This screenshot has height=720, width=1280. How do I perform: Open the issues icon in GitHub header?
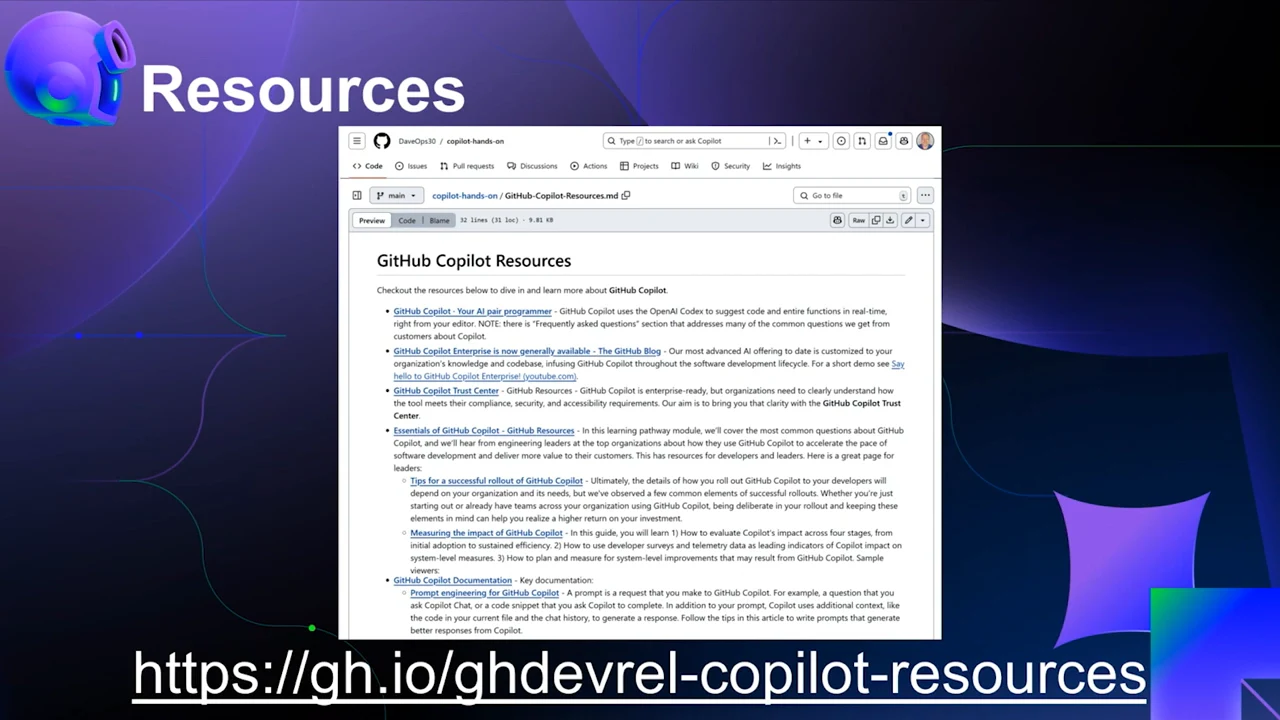point(841,141)
